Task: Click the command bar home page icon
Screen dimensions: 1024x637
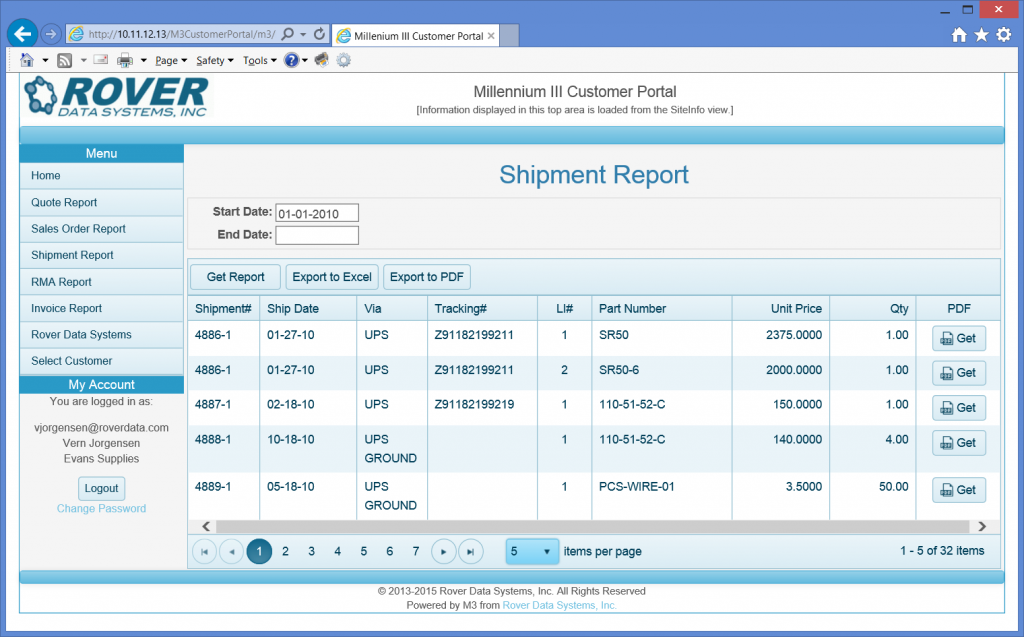Action: tap(27, 60)
